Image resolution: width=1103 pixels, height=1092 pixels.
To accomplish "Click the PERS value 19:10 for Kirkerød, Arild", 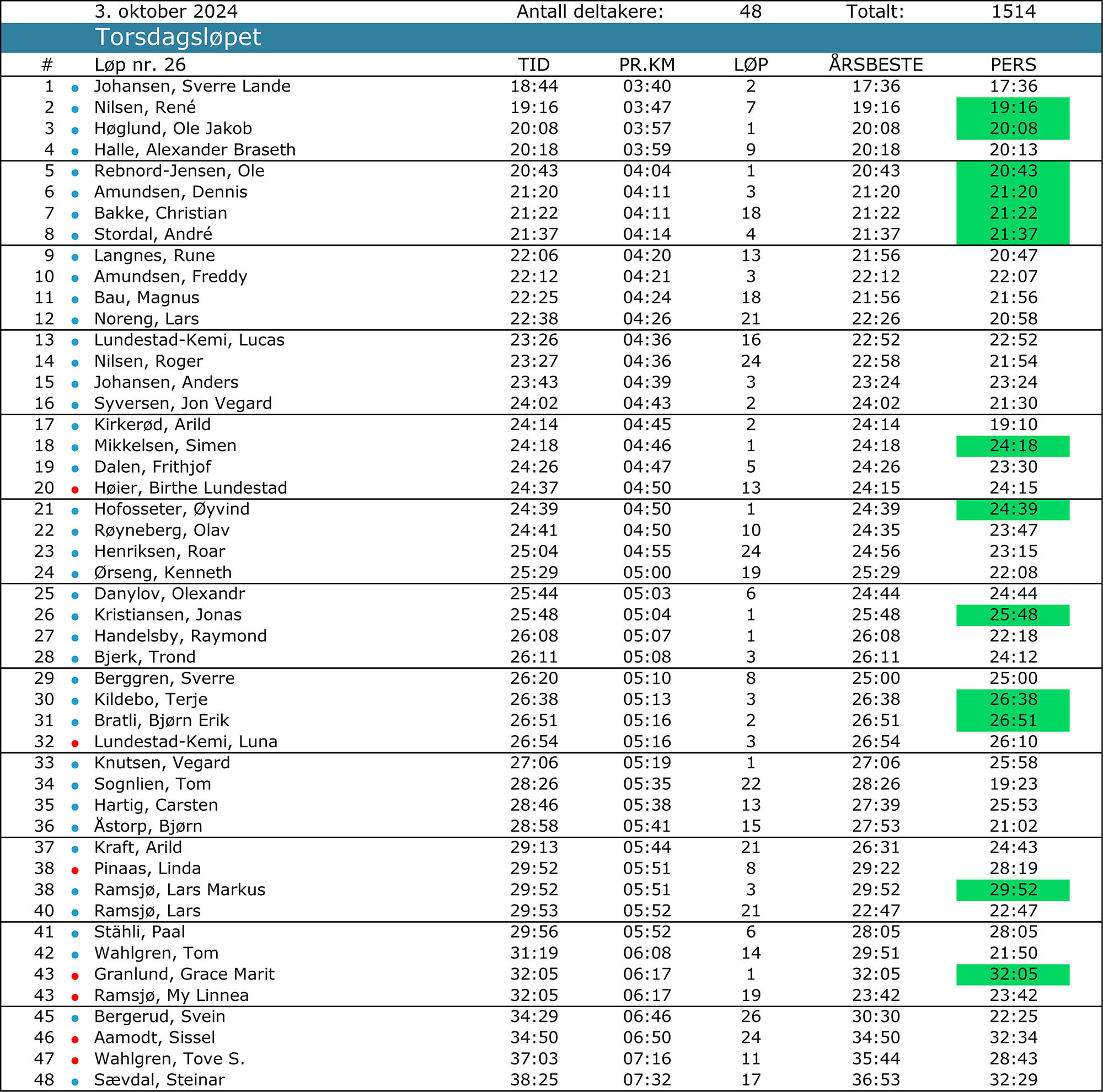I will click(x=1013, y=424).
